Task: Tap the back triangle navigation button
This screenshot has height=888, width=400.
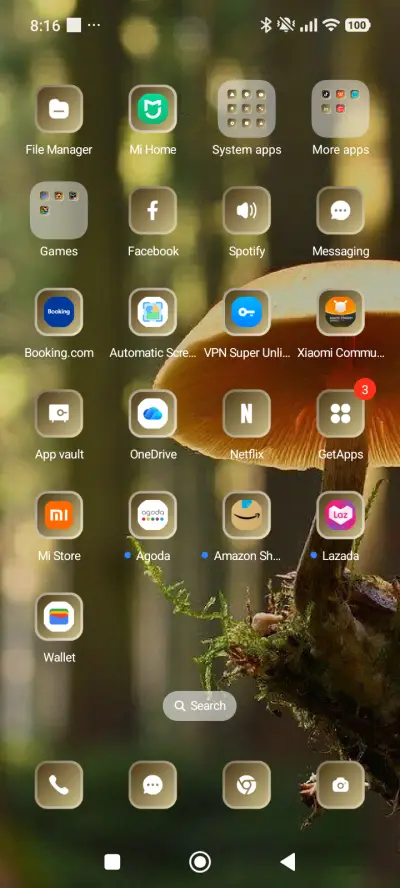Action: 288,862
